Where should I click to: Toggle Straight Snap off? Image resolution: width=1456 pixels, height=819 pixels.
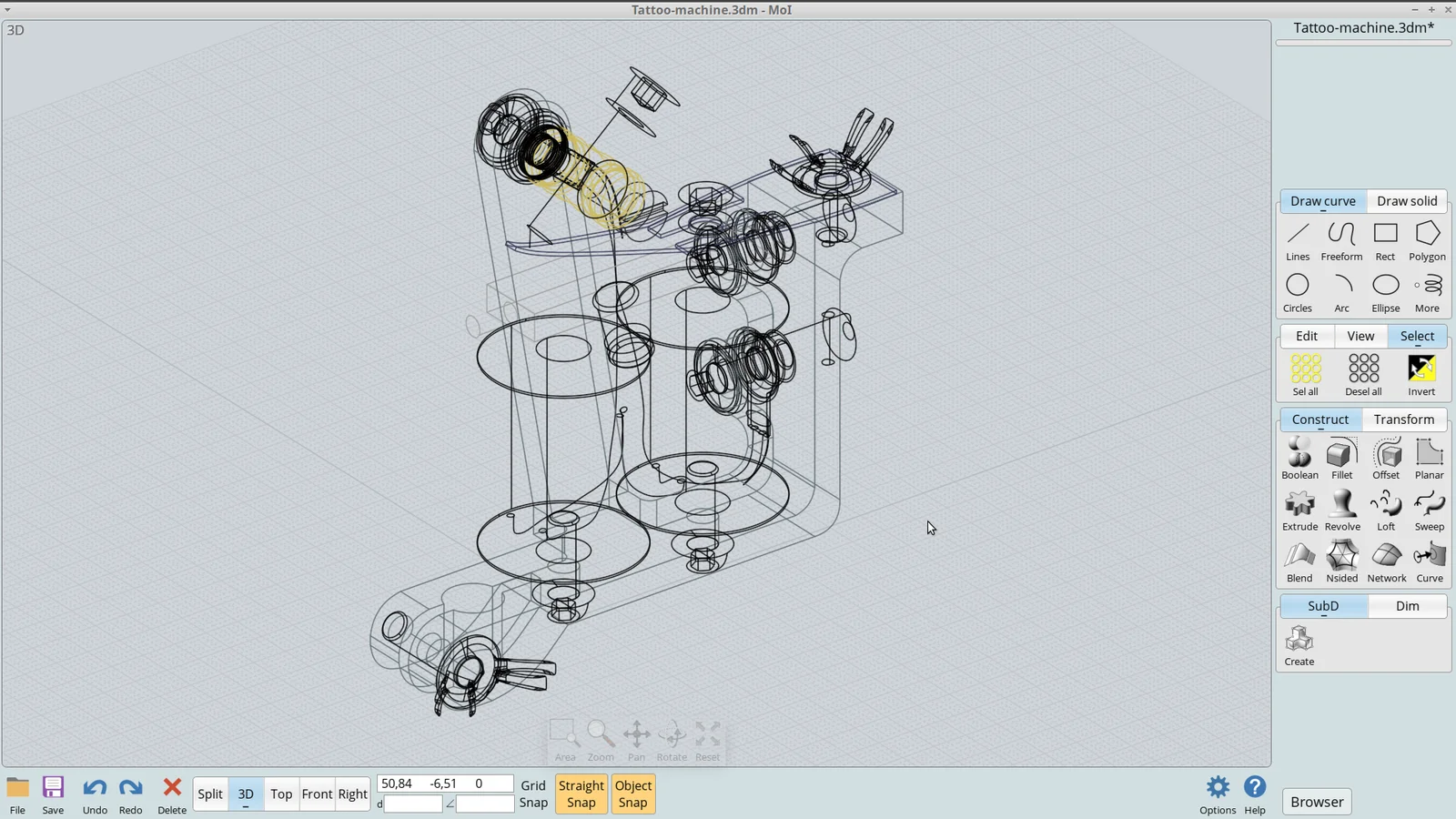[581, 793]
